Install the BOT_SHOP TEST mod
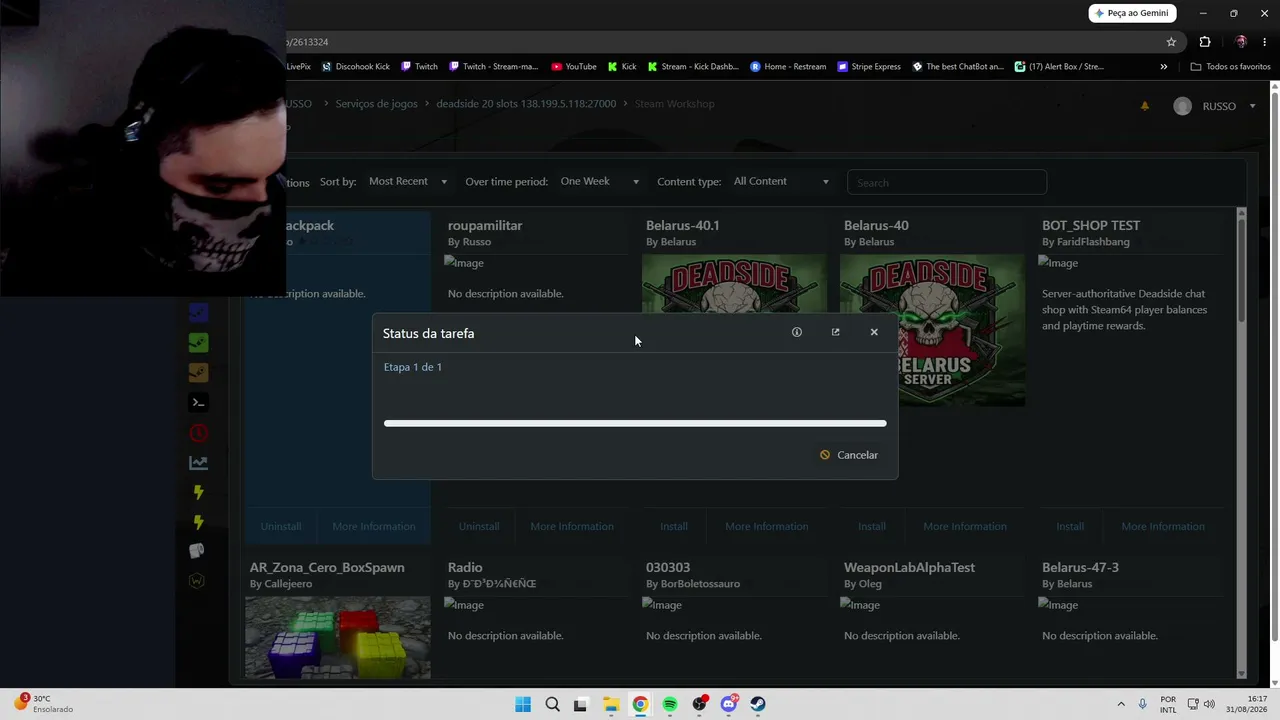 1070,527
